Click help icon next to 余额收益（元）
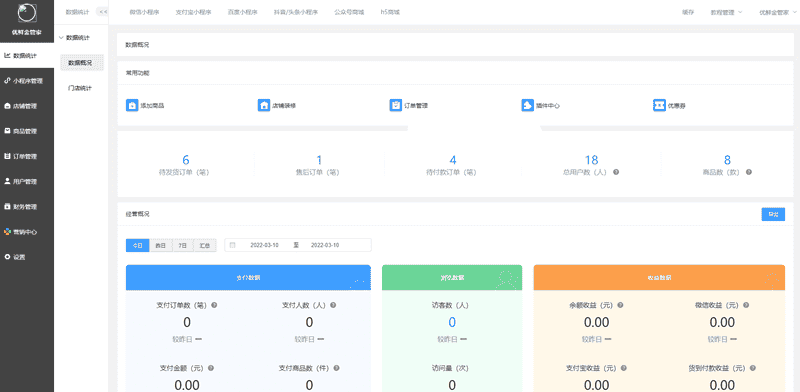The width and height of the screenshot is (800, 392). tap(620, 305)
